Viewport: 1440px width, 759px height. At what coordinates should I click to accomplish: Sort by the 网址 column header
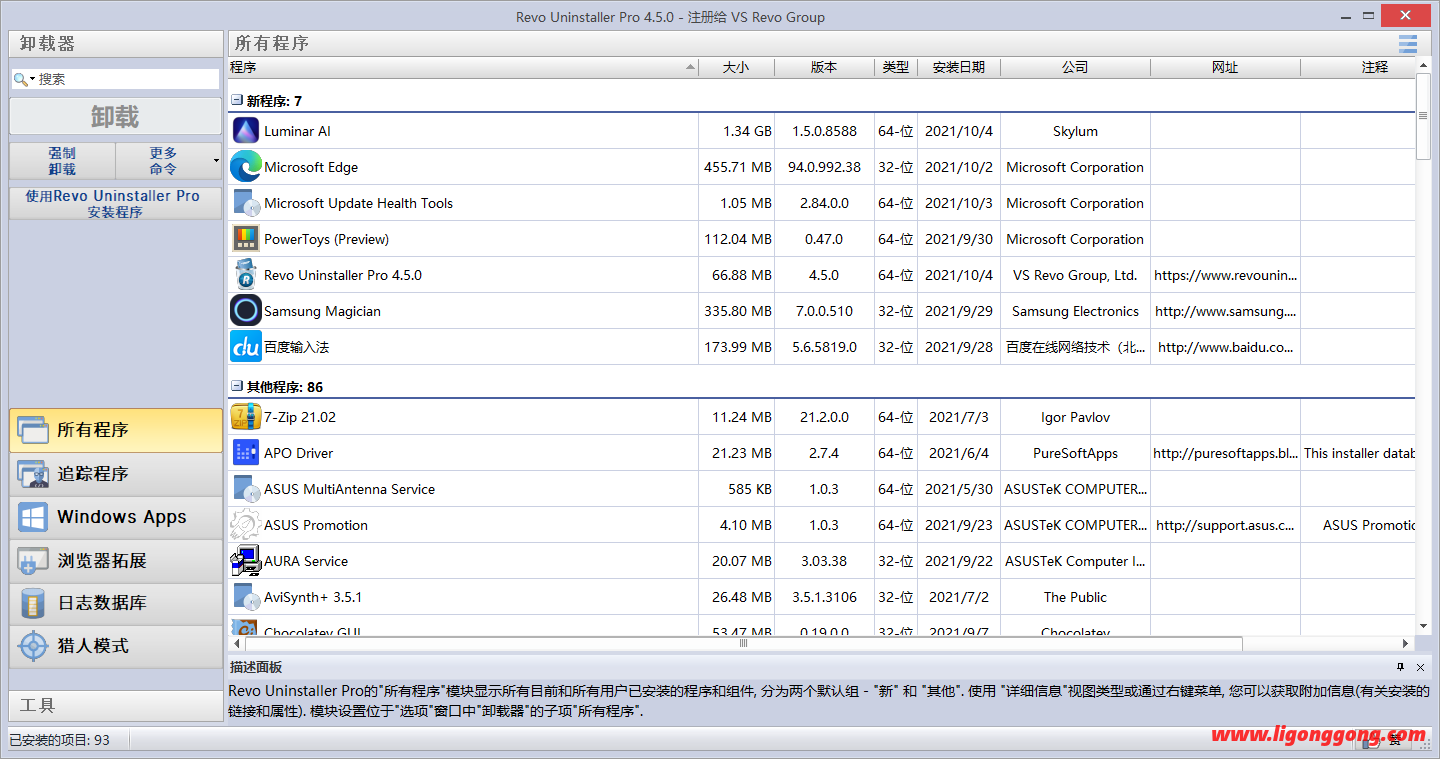point(1225,67)
